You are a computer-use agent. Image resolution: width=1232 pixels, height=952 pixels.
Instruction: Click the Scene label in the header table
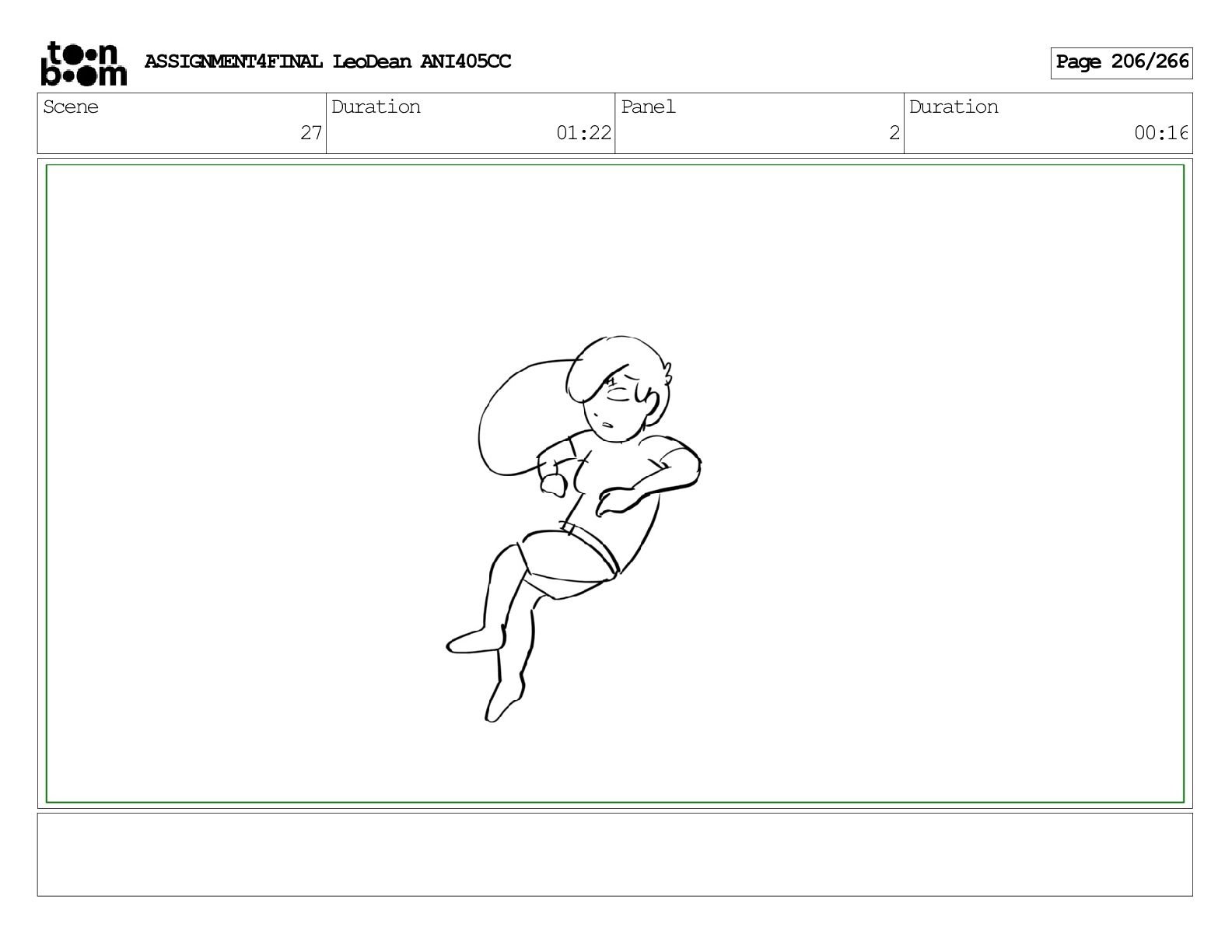71,107
